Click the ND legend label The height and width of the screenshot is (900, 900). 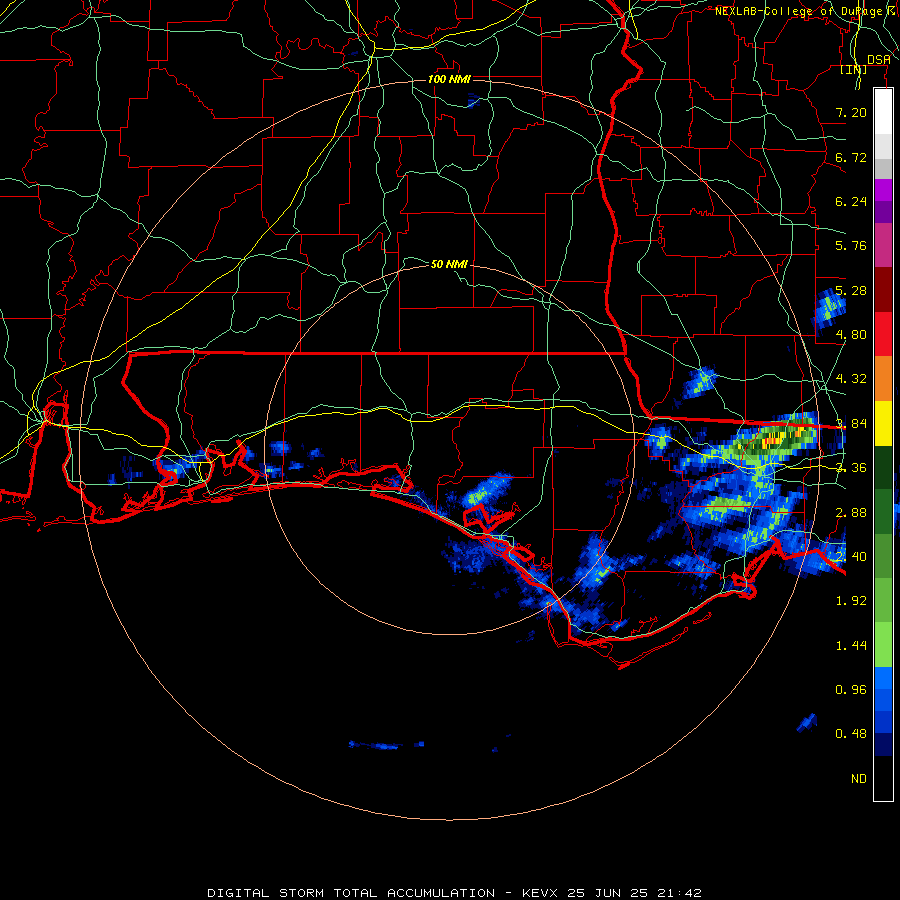[859, 779]
